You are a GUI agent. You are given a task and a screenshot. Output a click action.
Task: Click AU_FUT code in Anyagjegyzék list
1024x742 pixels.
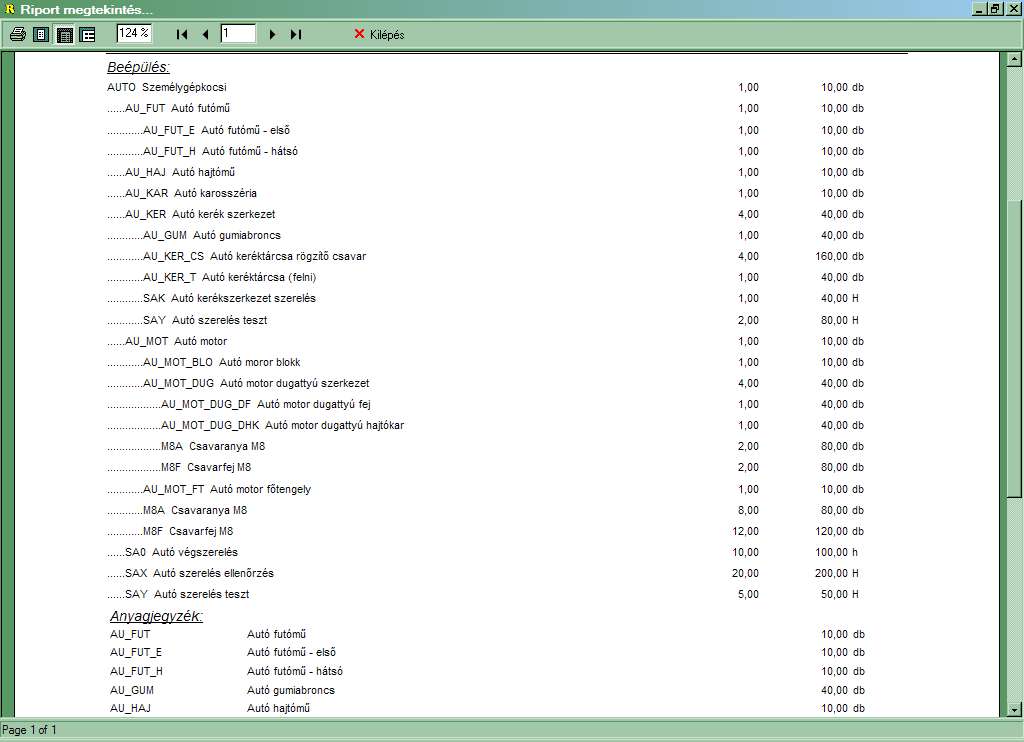tap(130, 634)
